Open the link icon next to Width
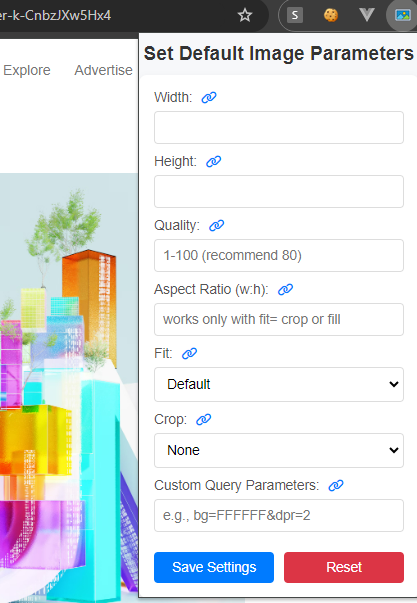417x603 pixels. click(x=209, y=97)
